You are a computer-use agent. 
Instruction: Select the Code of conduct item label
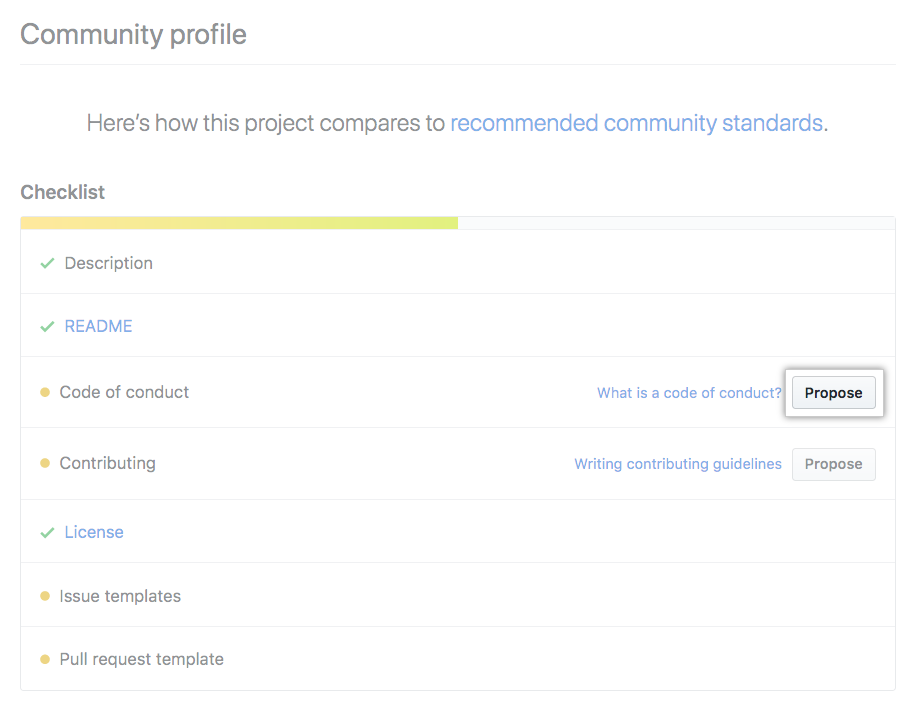(x=124, y=393)
